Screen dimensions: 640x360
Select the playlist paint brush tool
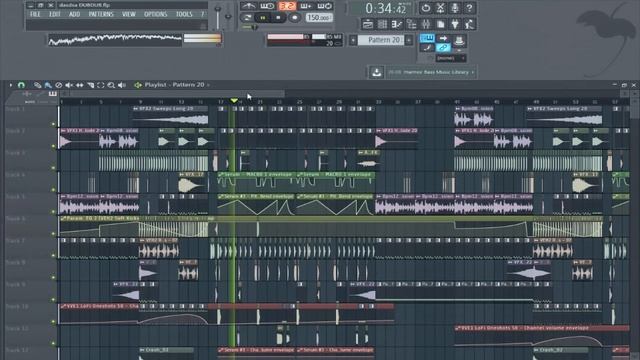[x=48, y=85]
